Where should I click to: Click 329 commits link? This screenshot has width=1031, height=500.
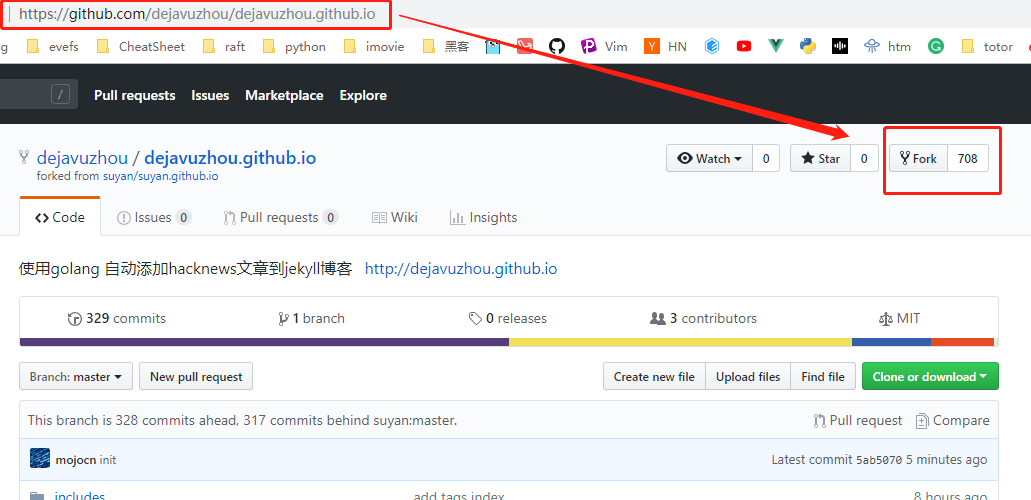[x=117, y=318]
